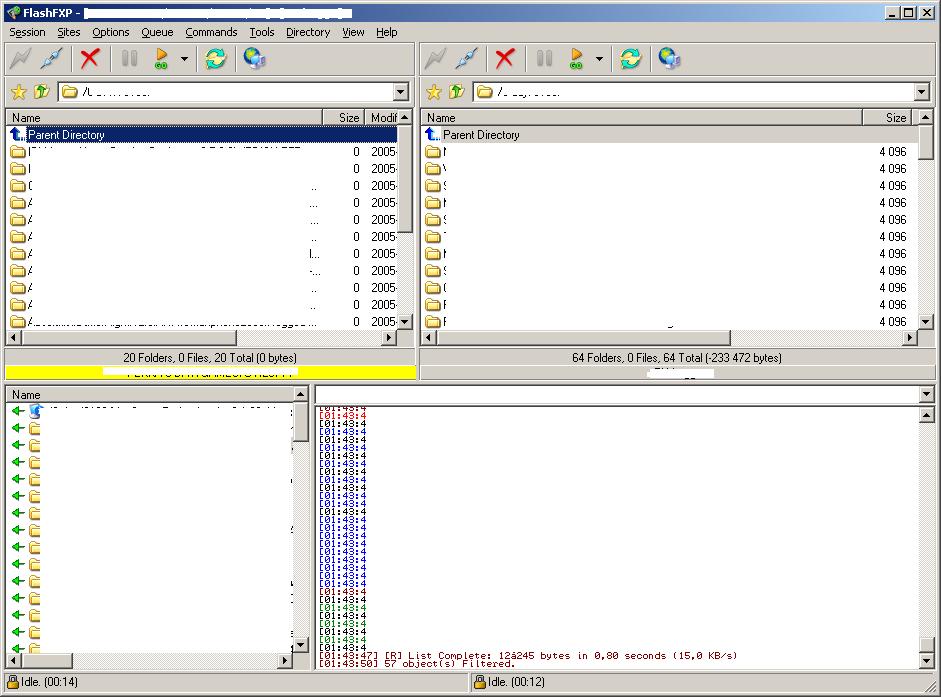Click the globe icon in right pane toolbar
Image resolution: width=941 pixels, height=697 pixels.
pos(669,59)
